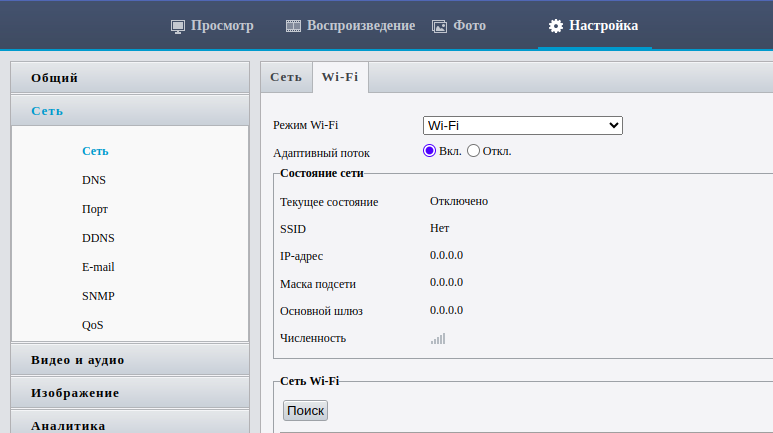Expand the Видео и аудио section
This screenshot has width=773, height=433.
coord(130,360)
